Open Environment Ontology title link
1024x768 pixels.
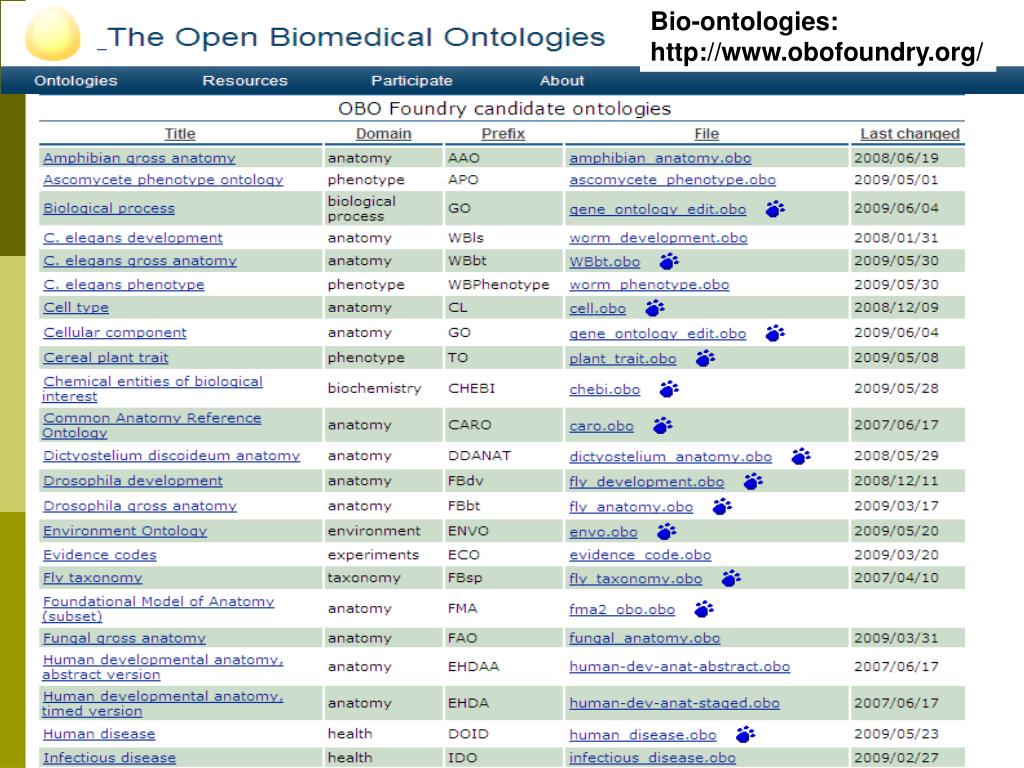click(x=125, y=531)
